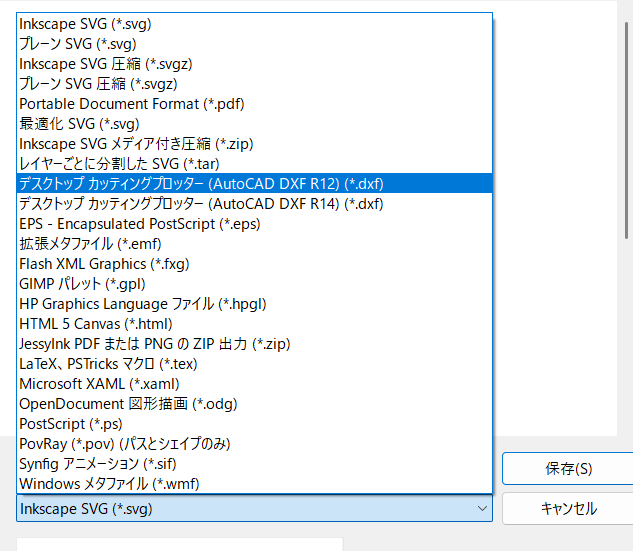Screen dimensions: 633x551
Task: Click the vertical scrollbar at right edge
Action: click(627, 131)
